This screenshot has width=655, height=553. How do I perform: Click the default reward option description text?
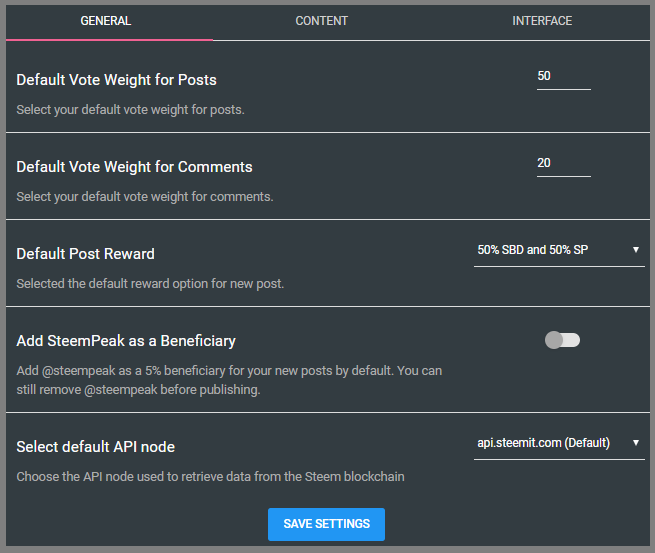pyautogui.click(x=150, y=283)
